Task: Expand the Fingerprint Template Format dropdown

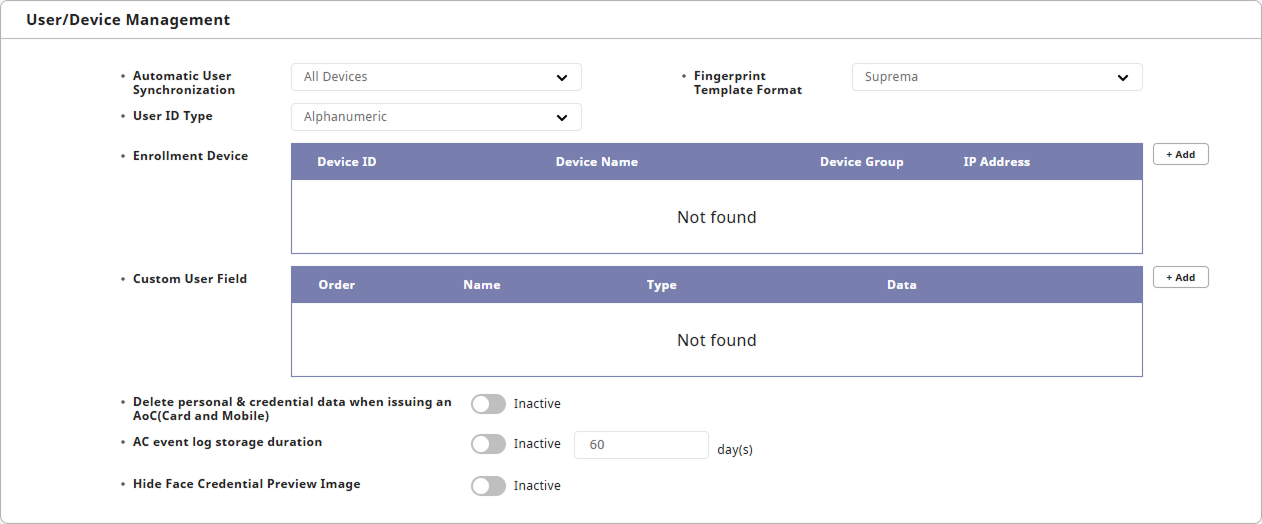Action: coord(996,77)
